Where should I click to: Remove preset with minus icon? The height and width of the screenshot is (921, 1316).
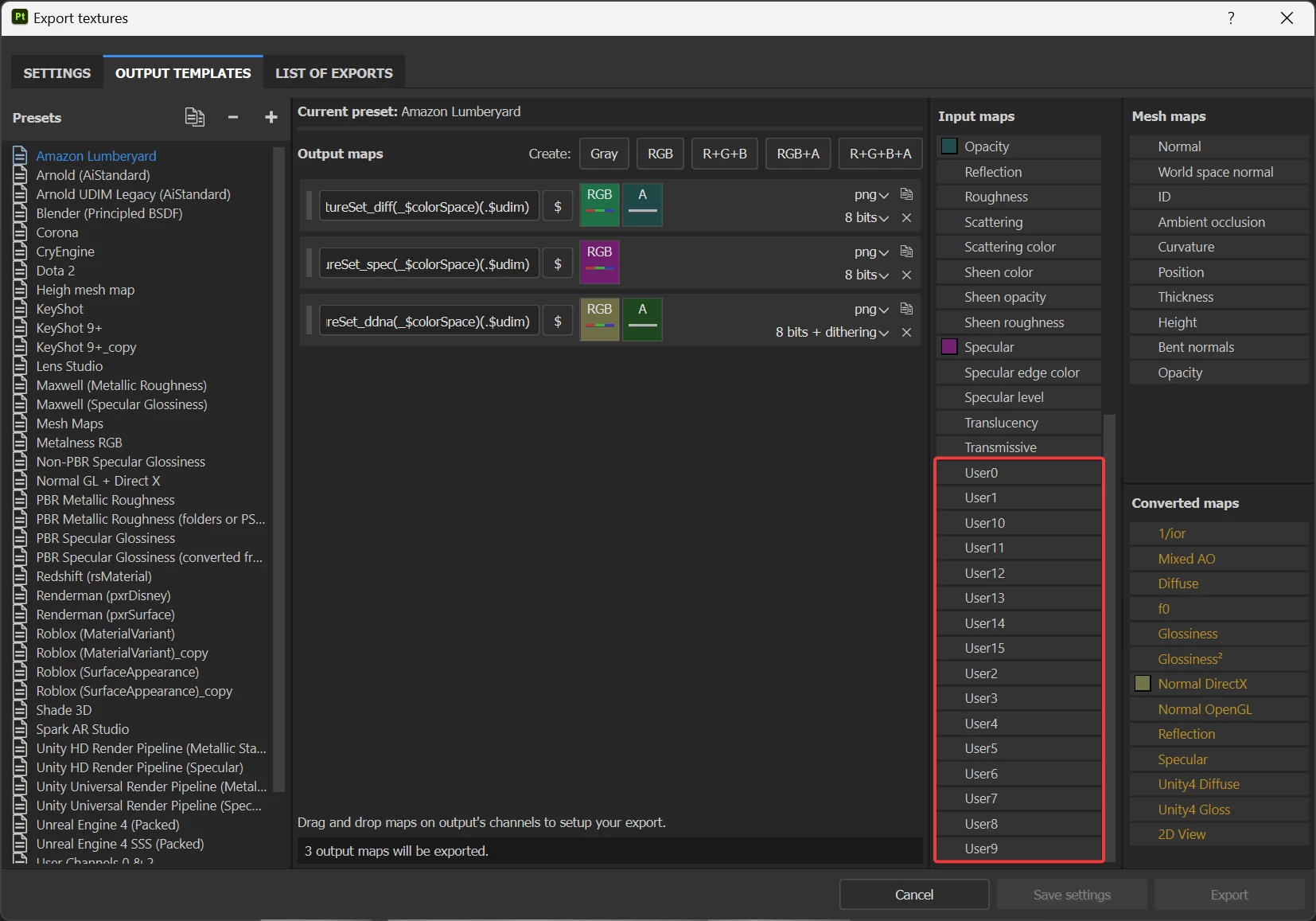coord(233,117)
